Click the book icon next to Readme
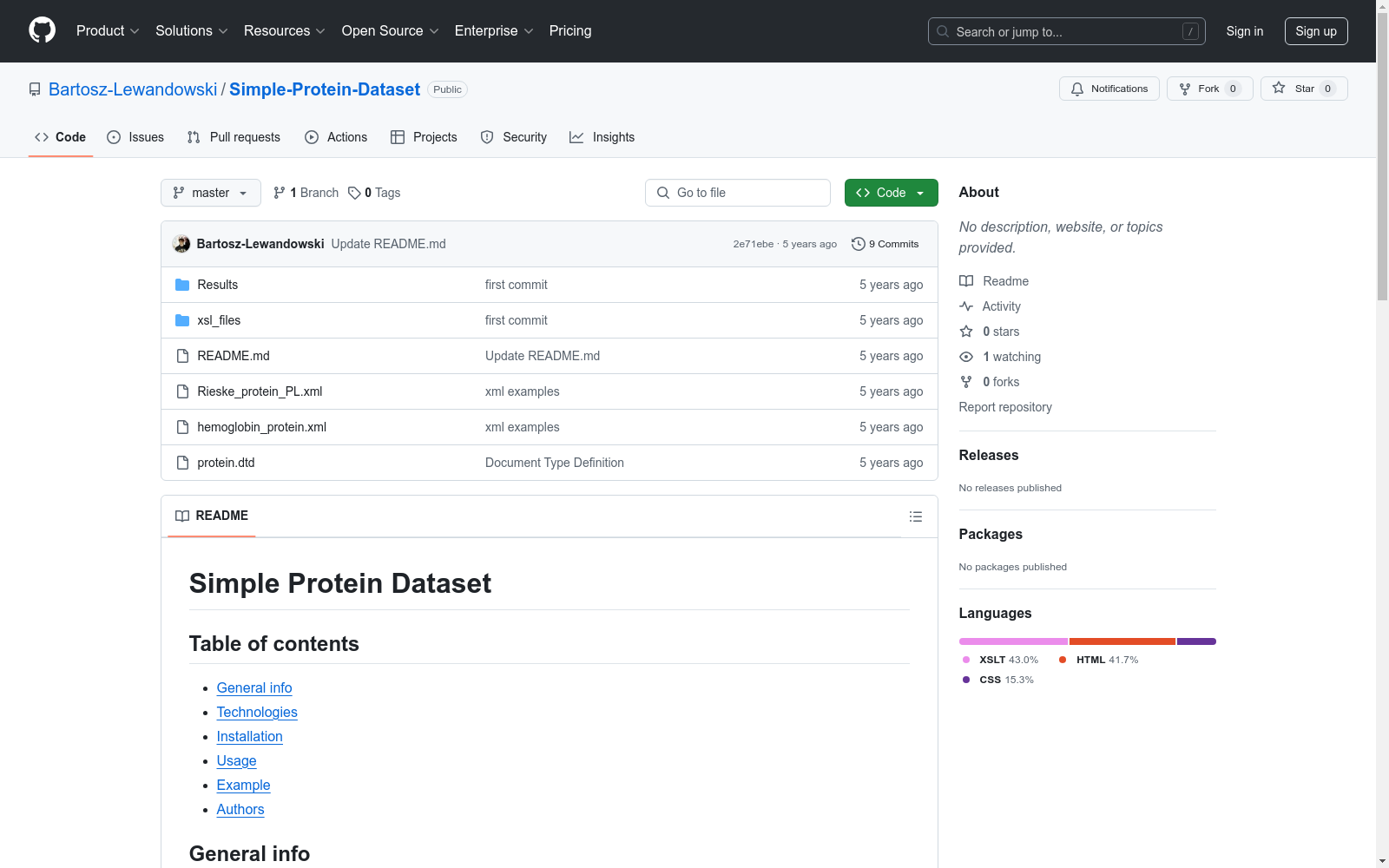Image resolution: width=1389 pixels, height=868 pixels. click(x=966, y=281)
